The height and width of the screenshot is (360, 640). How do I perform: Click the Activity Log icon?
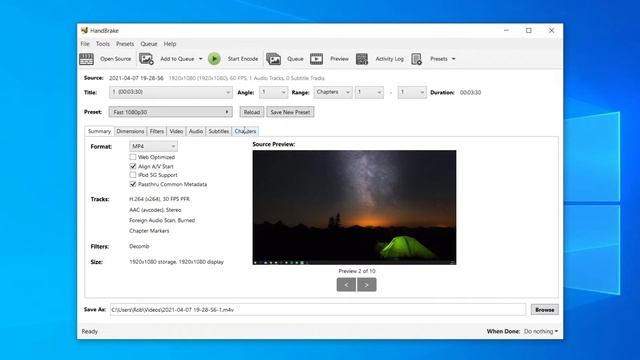pos(362,59)
